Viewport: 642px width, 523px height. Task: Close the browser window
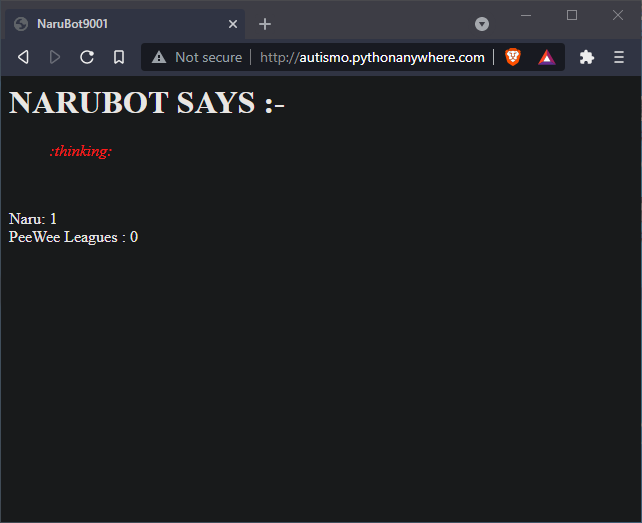tap(617, 16)
